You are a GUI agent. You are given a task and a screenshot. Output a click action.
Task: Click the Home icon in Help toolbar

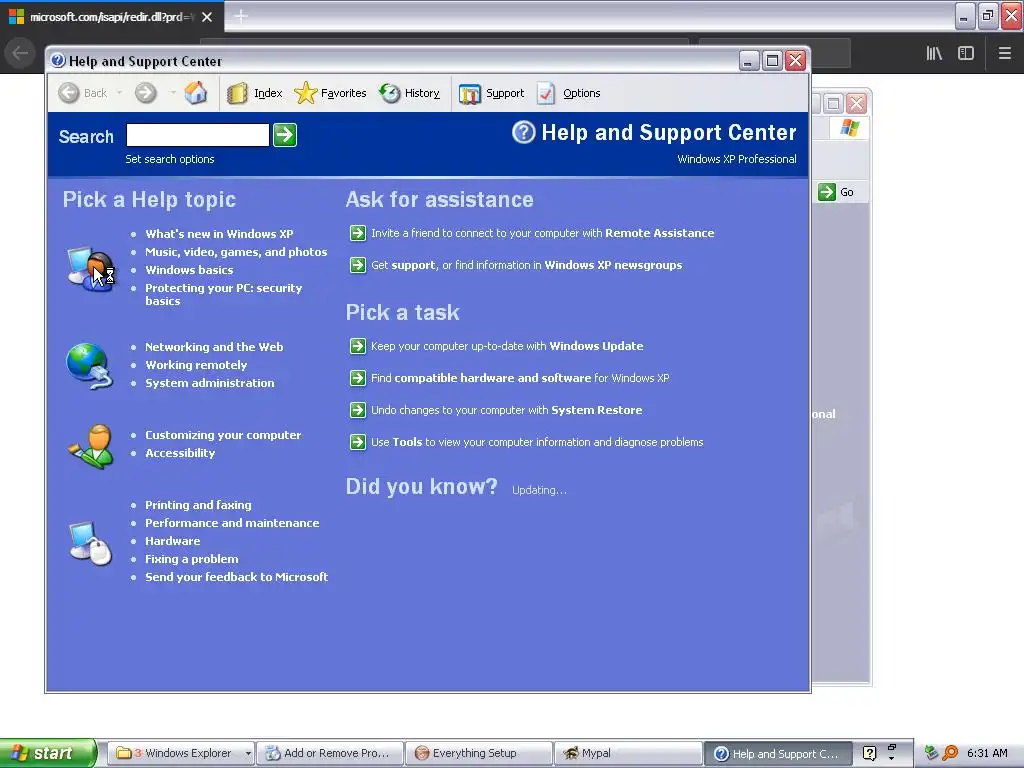(x=195, y=93)
